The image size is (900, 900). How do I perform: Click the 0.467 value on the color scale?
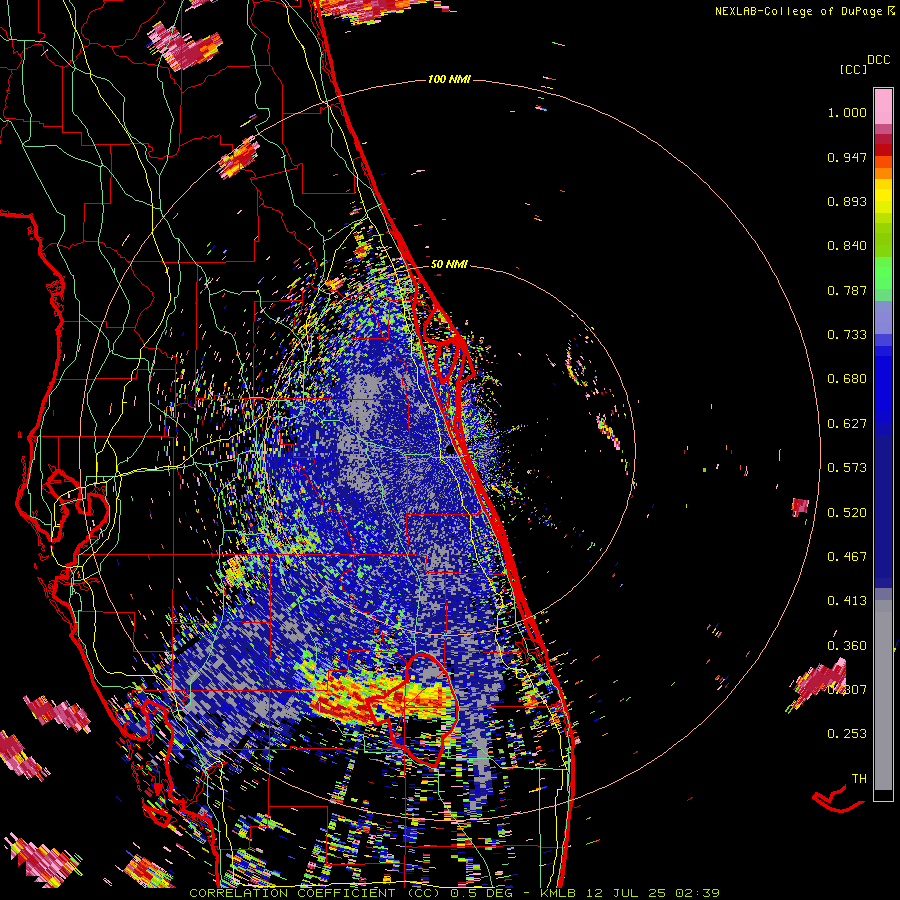click(x=847, y=557)
